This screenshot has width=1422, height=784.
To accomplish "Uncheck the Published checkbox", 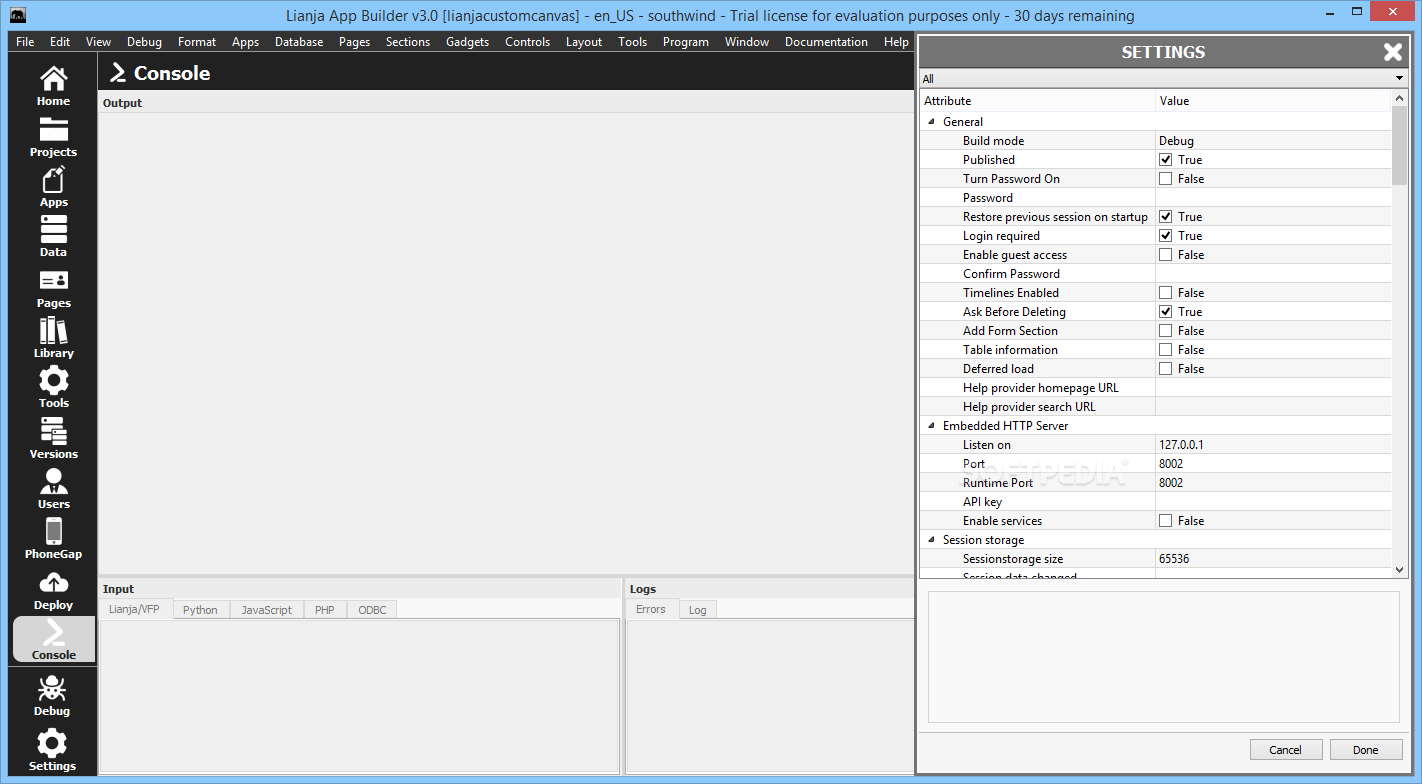I will coord(1165,159).
